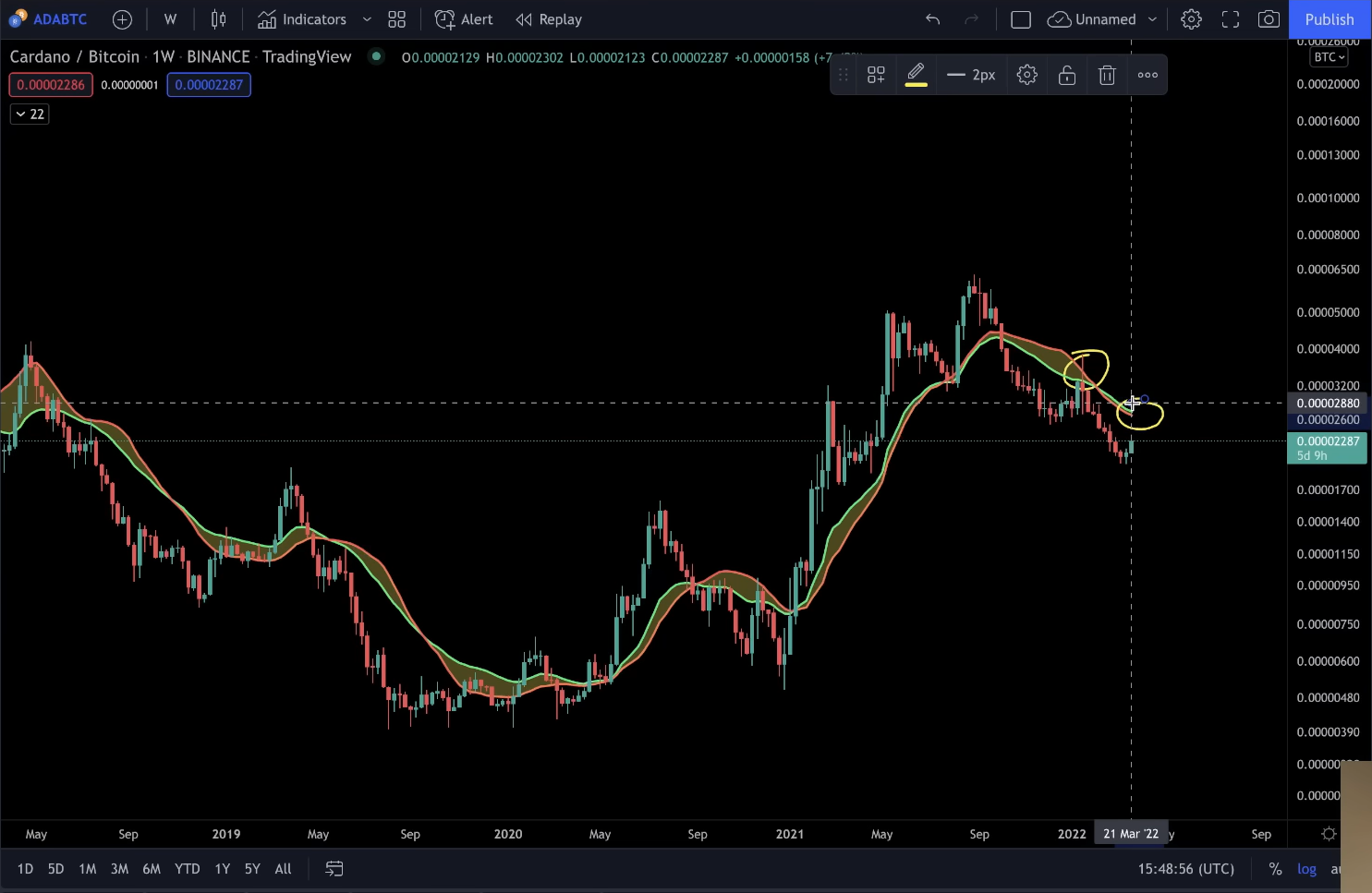This screenshot has width=1372, height=893.
Task: Open time axis settings gear
Action: click(x=1329, y=834)
